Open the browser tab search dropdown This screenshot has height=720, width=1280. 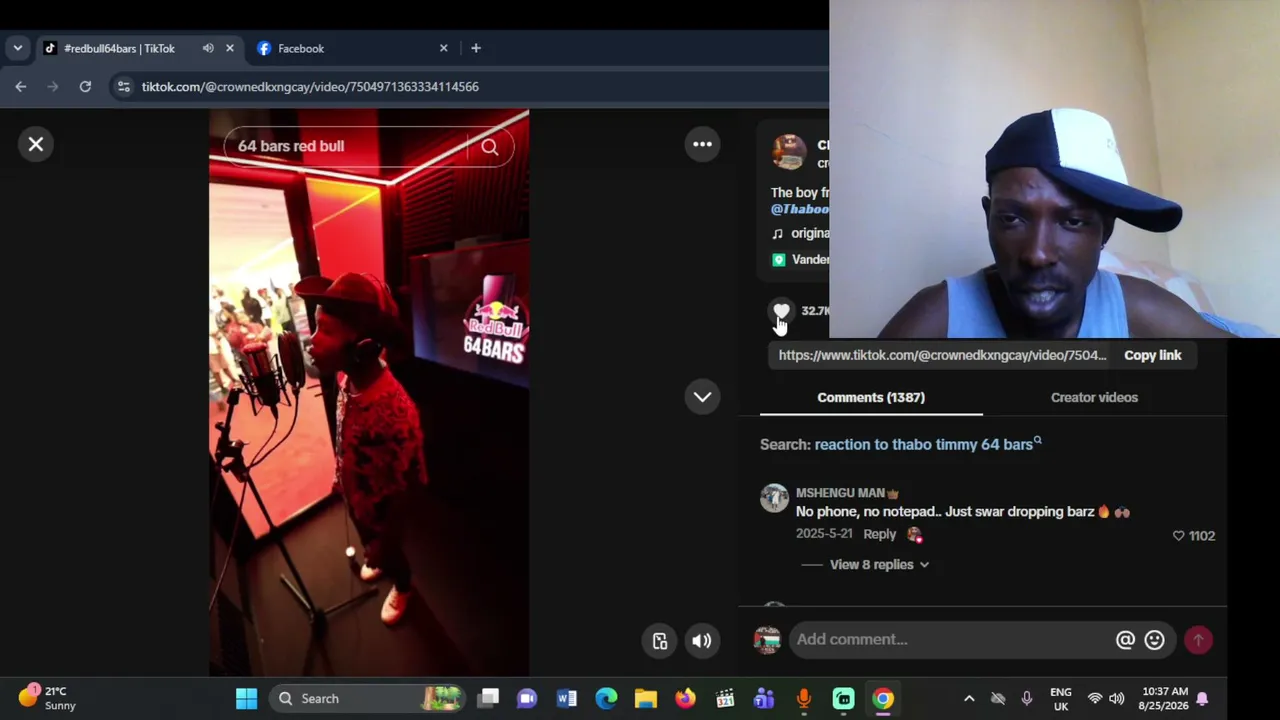pyautogui.click(x=17, y=48)
